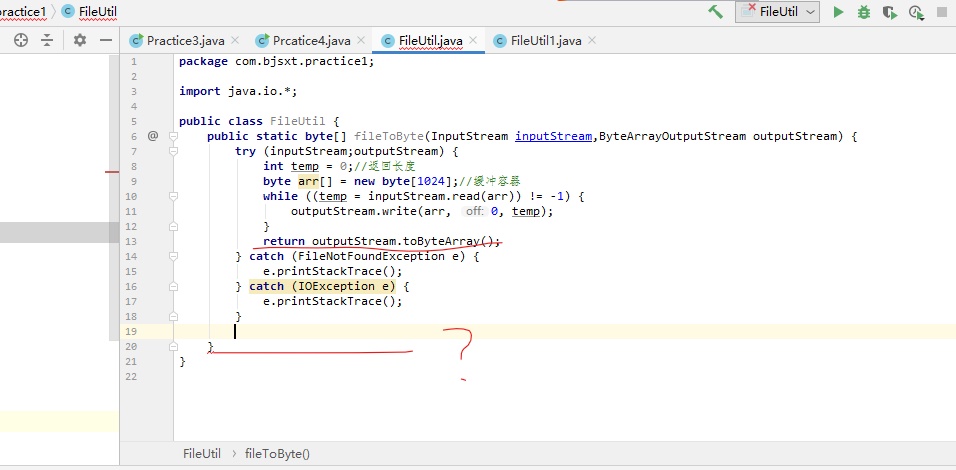Collapse all in project panel toolbar
Image resolution: width=956 pixels, height=470 pixels.
click(47, 40)
